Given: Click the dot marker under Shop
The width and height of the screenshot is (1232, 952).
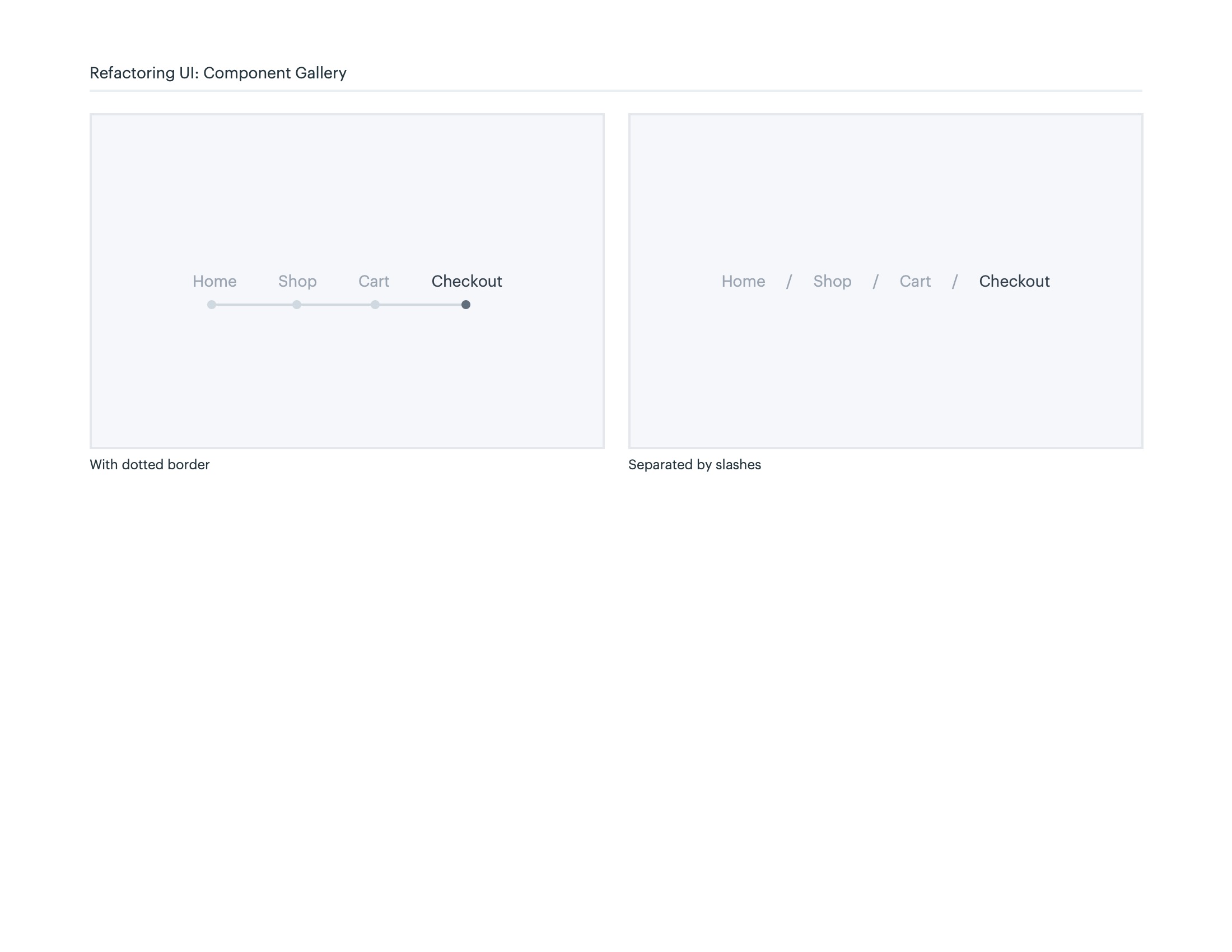Looking at the screenshot, I should coord(297,305).
